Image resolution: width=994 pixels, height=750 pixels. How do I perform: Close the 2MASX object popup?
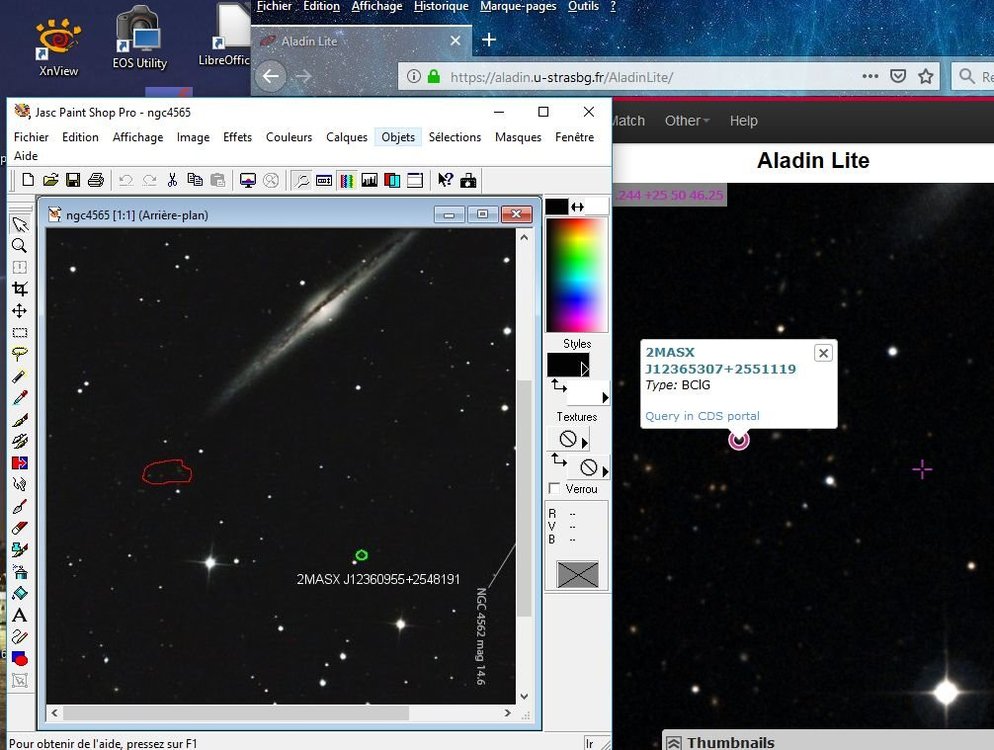823,353
